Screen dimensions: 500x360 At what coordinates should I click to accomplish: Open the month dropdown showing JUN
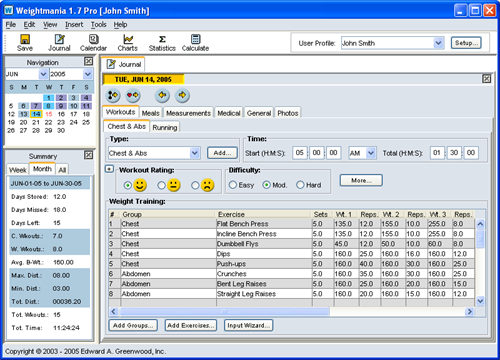point(43,74)
